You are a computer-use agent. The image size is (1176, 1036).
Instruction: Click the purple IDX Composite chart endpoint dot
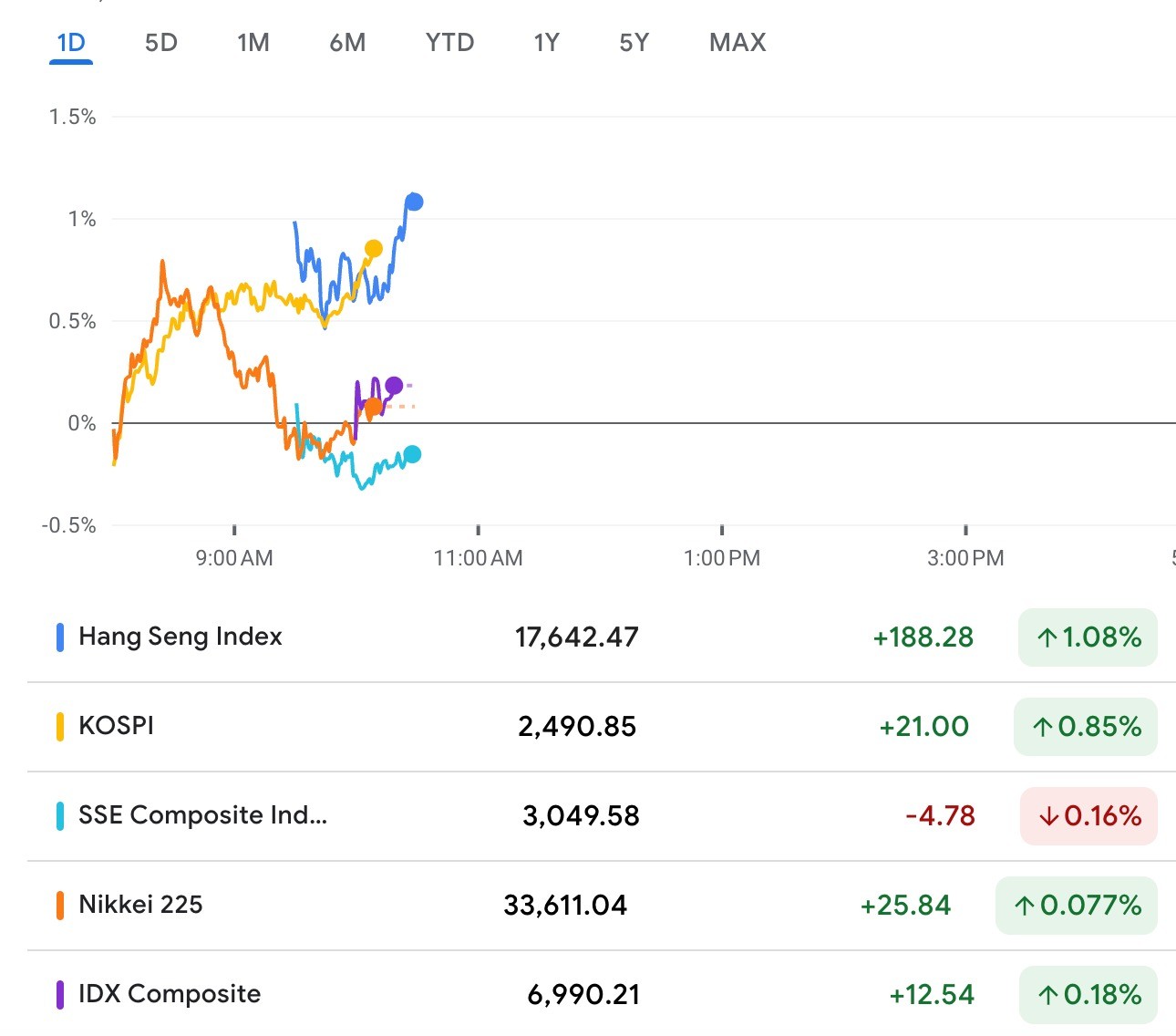click(x=394, y=386)
